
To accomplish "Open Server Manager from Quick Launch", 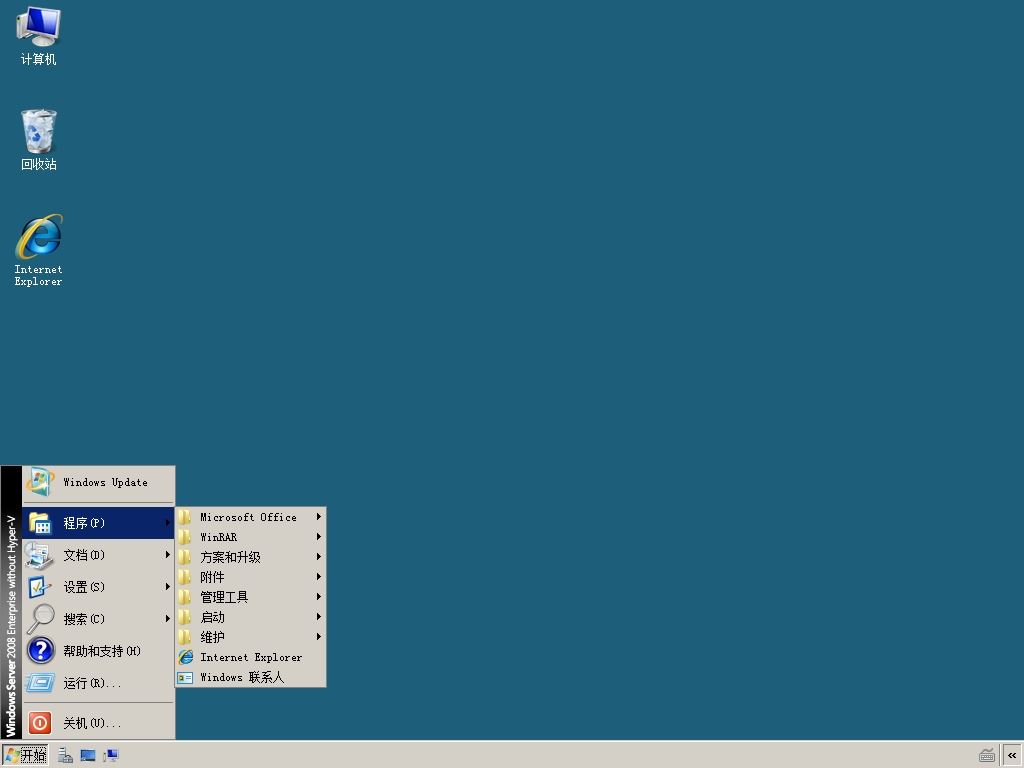I will (65, 756).
